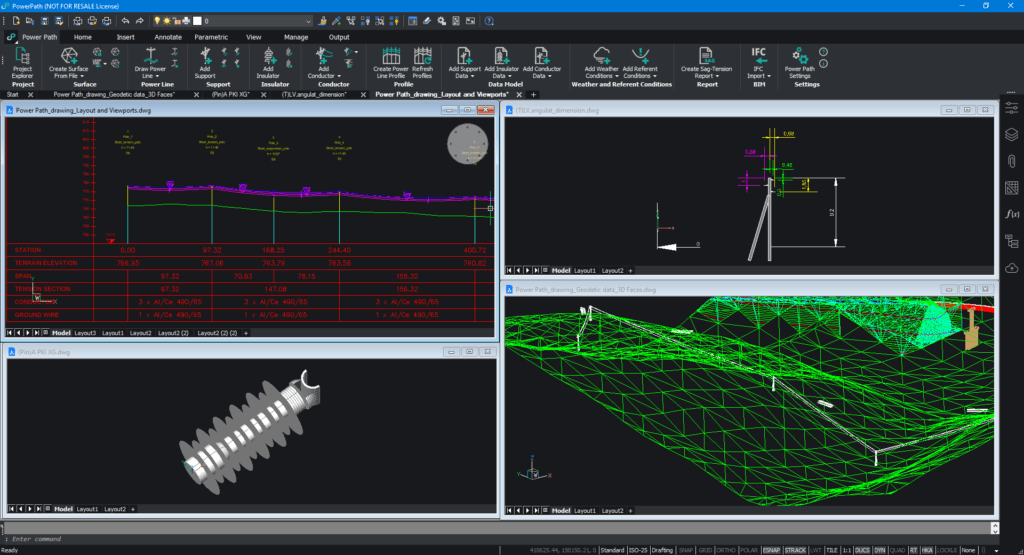Click the attachments paperclip icon in sidebar

pyautogui.click(x=1012, y=161)
